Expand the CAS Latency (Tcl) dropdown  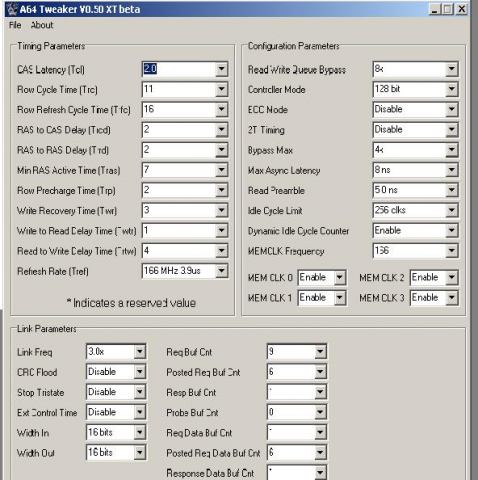pos(221,69)
